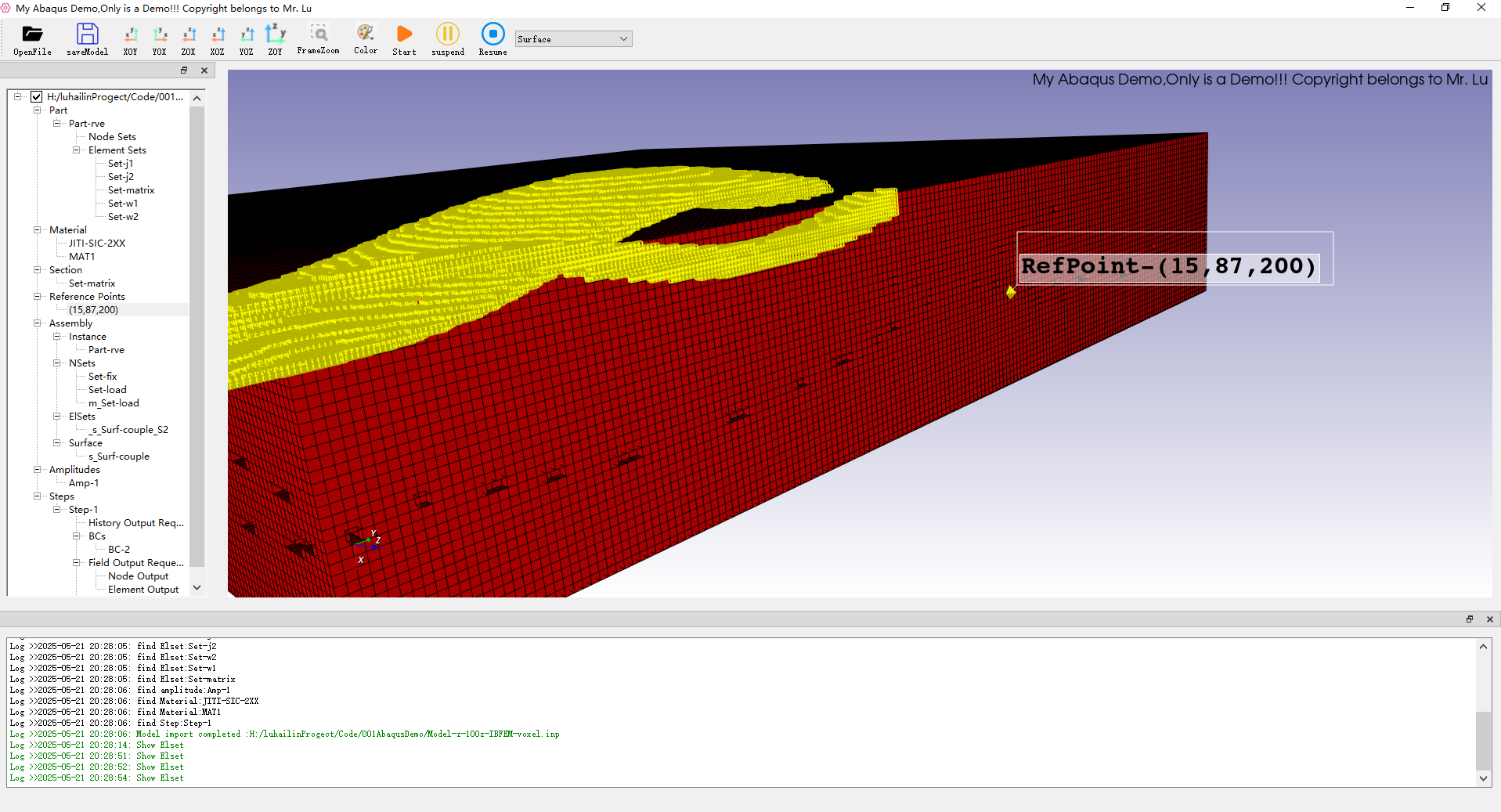Collapse the BCs tree node

click(76, 536)
